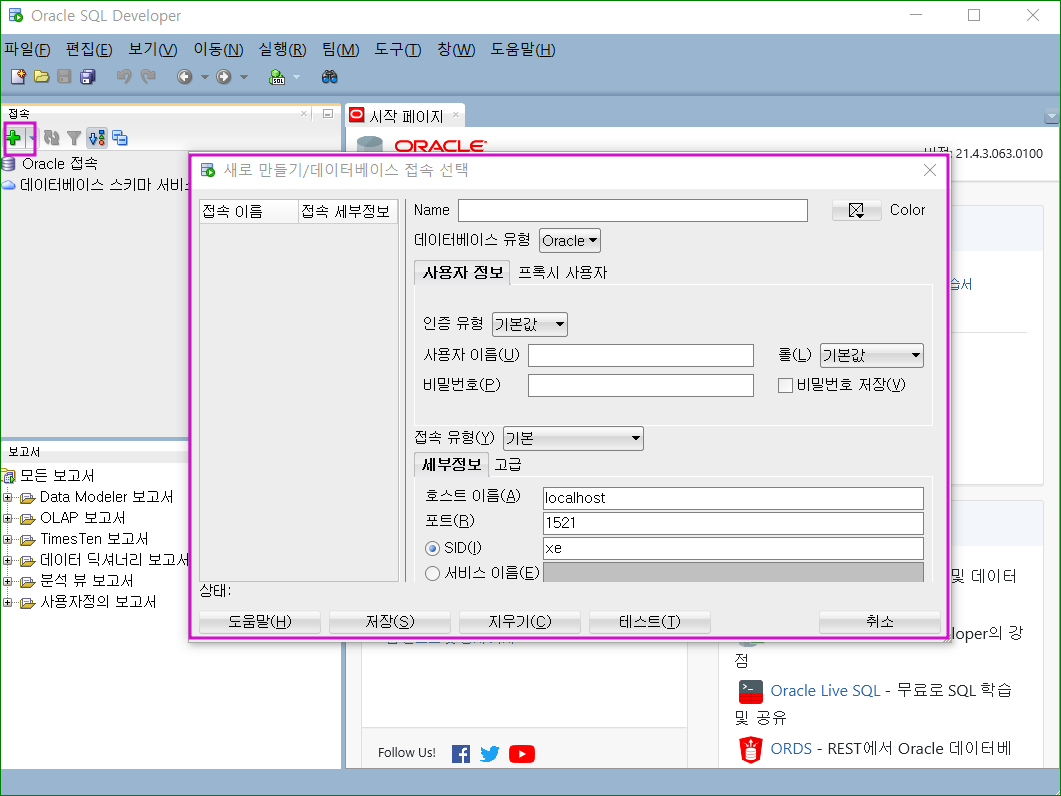Click the 취소 button

(x=880, y=621)
